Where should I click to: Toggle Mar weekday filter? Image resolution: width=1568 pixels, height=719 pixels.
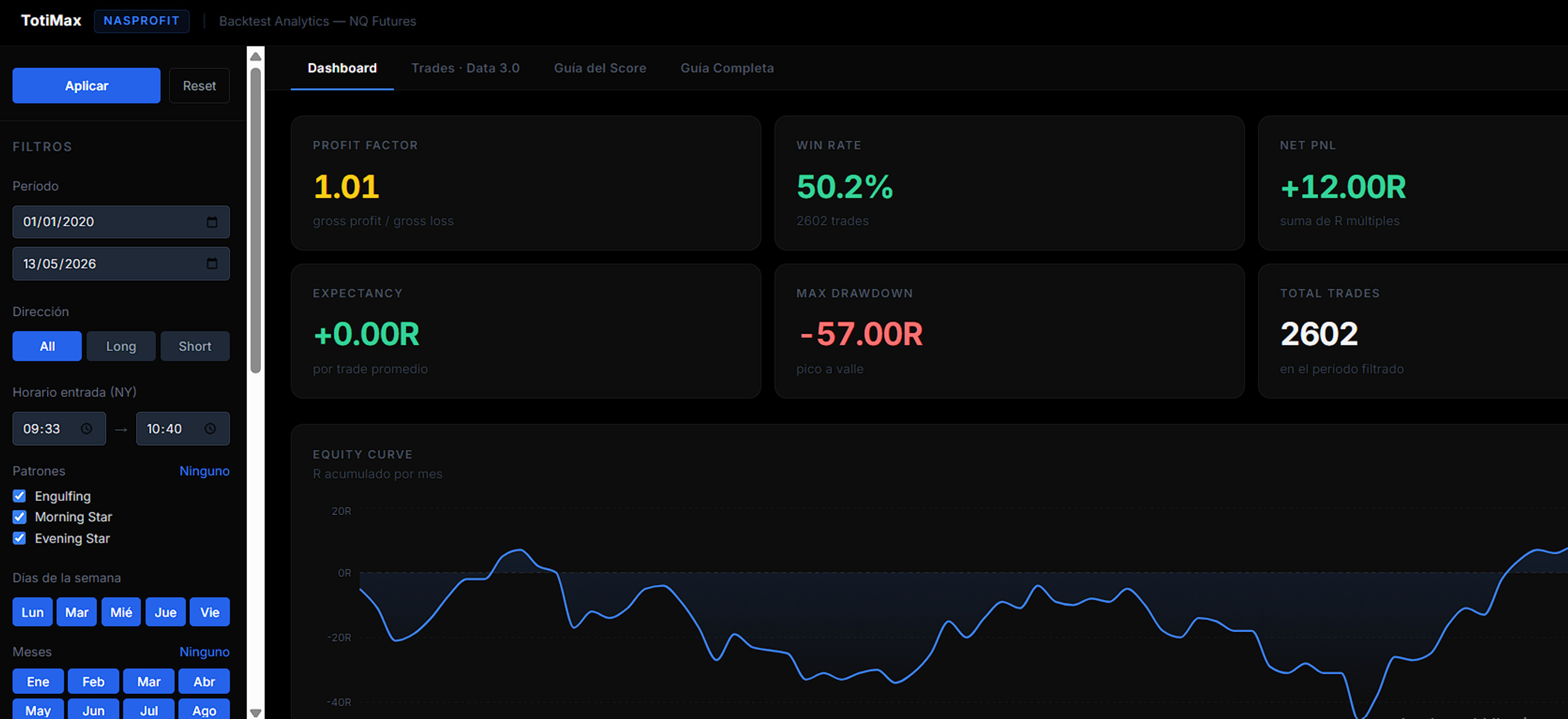(77, 612)
